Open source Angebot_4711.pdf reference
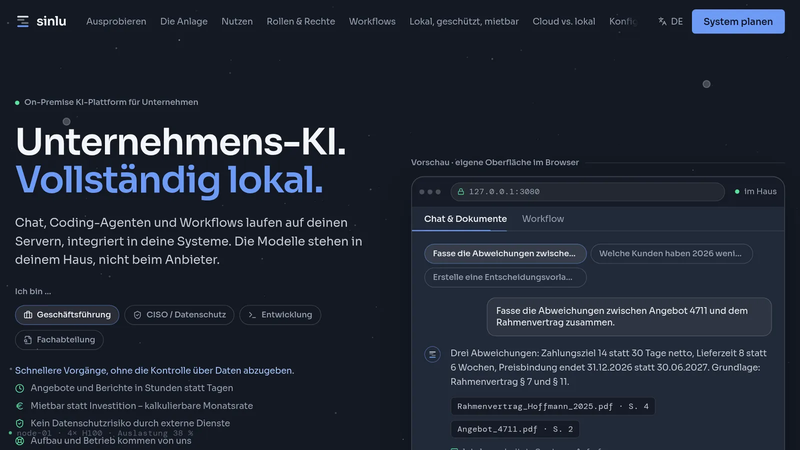The height and width of the screenshot is (450, 800). [515, 429]
